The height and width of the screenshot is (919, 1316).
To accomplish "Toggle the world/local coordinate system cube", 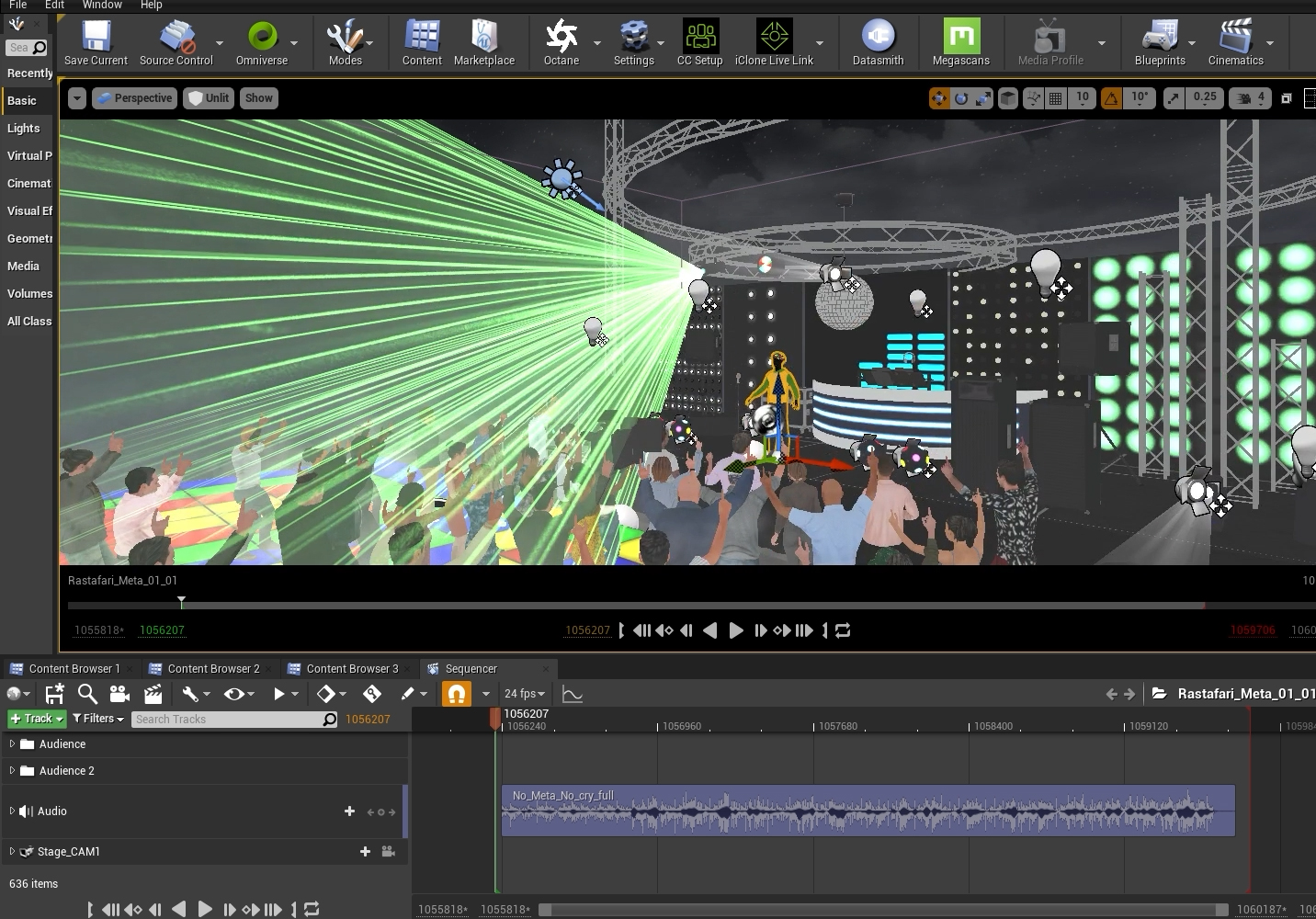I will click(1008, 98).
